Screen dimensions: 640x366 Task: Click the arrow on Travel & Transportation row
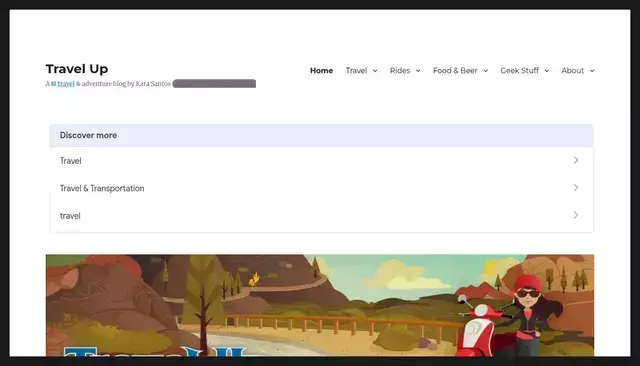coord(576,188)
